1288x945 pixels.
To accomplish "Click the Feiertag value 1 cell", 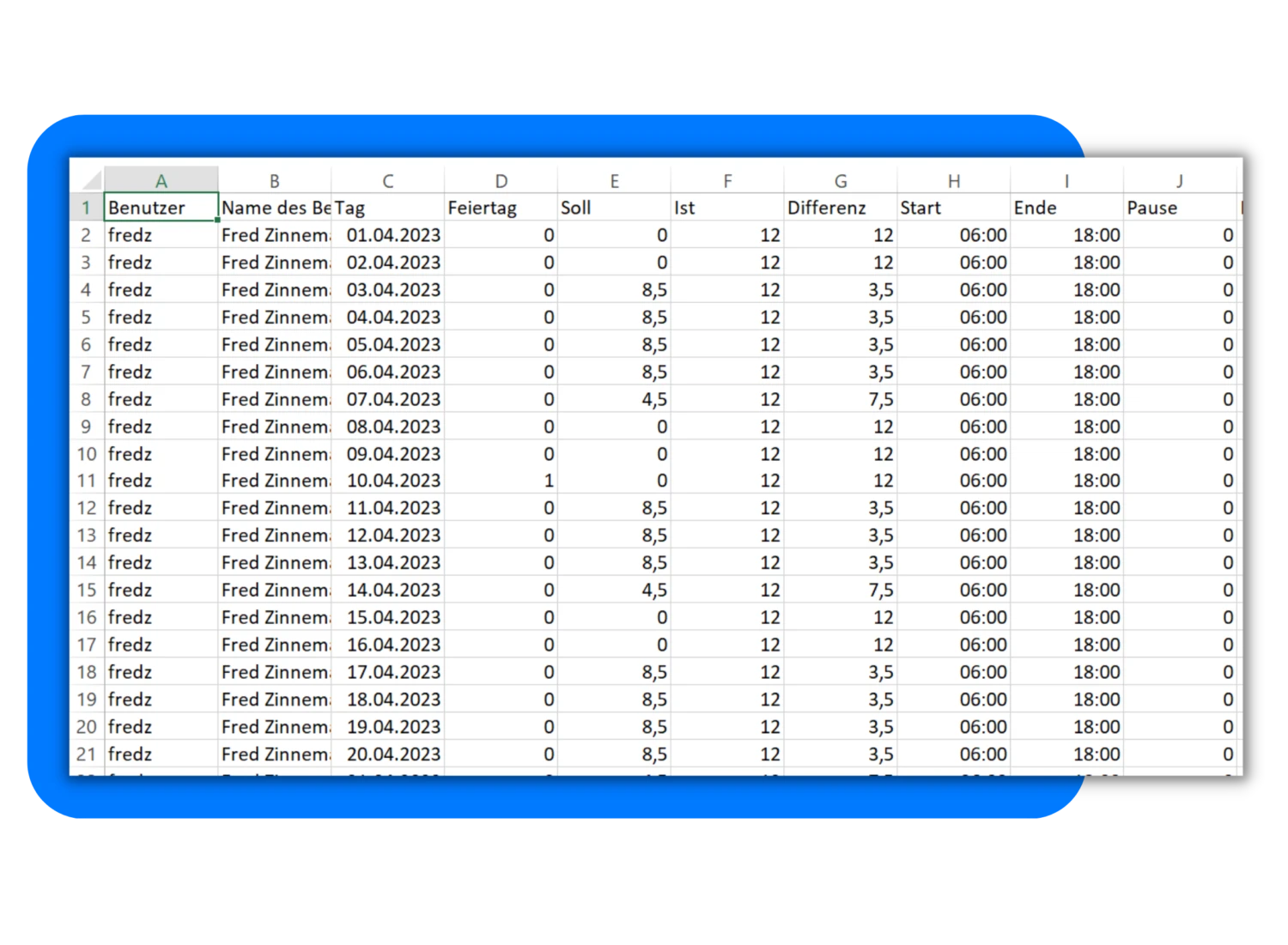I will (501, 481).
